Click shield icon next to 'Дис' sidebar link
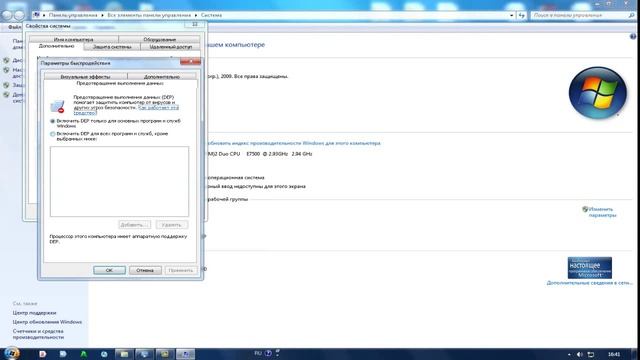This screenshot has width=640, height=360. coord(6,60)
